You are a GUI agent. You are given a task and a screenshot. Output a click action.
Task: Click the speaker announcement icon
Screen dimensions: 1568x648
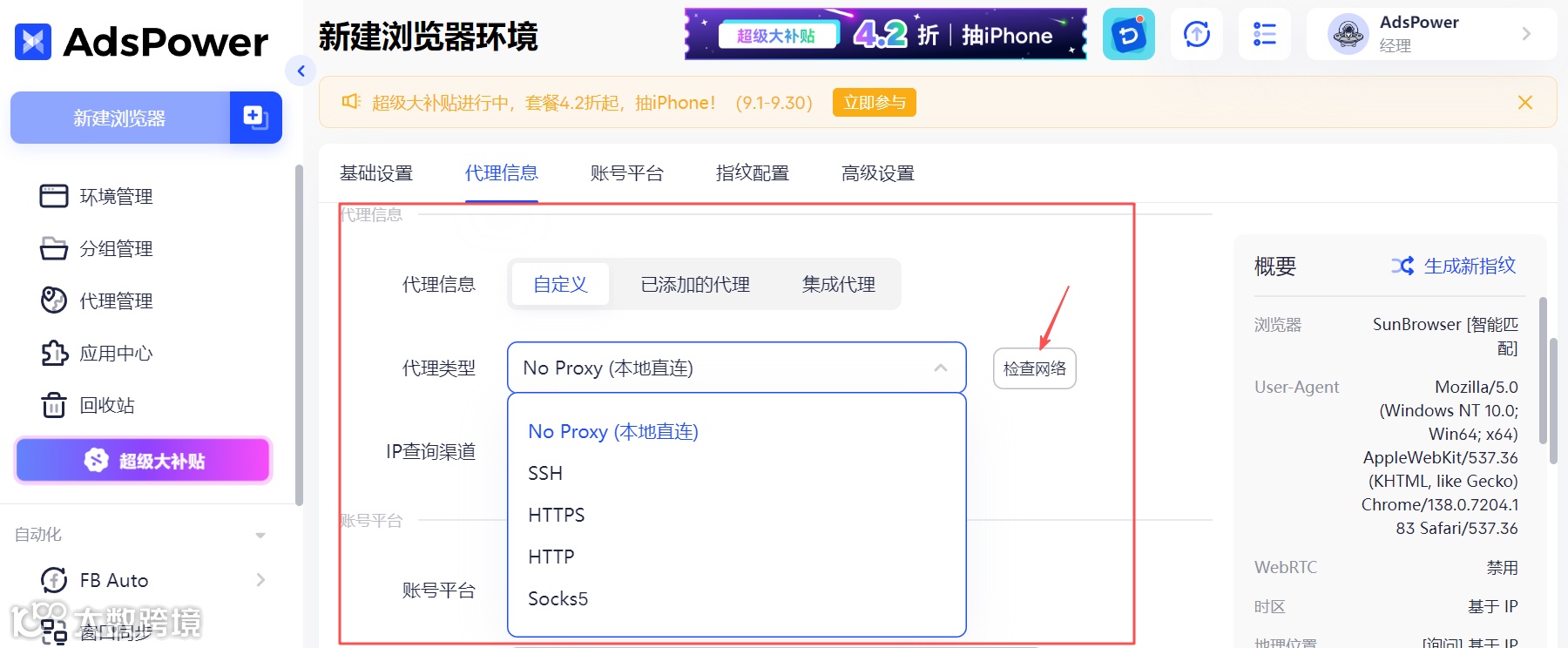(x=351, y=102)
